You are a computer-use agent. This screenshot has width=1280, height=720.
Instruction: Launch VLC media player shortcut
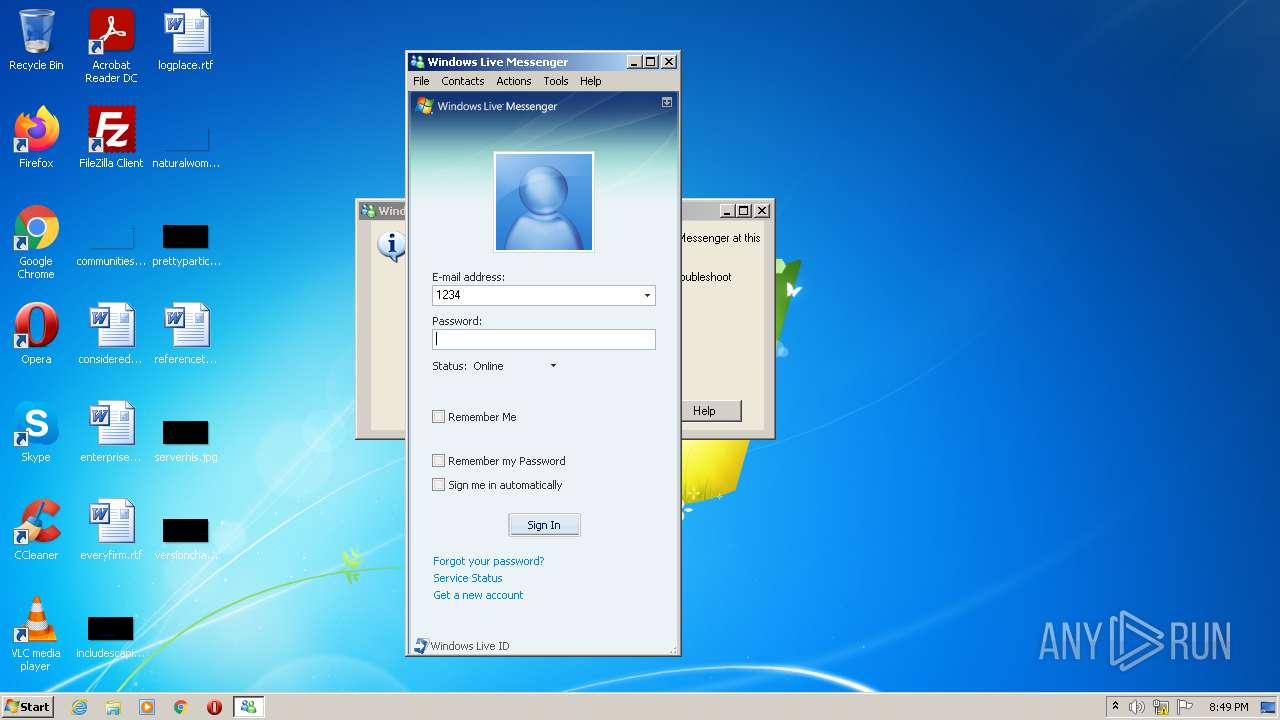pos(36,634)
